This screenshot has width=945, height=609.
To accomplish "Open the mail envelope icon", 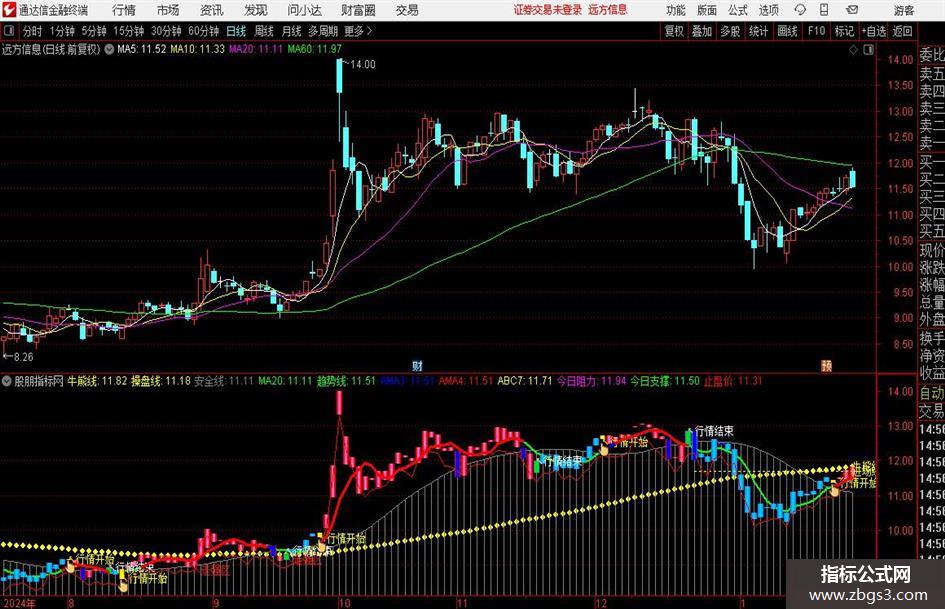I will point(852,10).
